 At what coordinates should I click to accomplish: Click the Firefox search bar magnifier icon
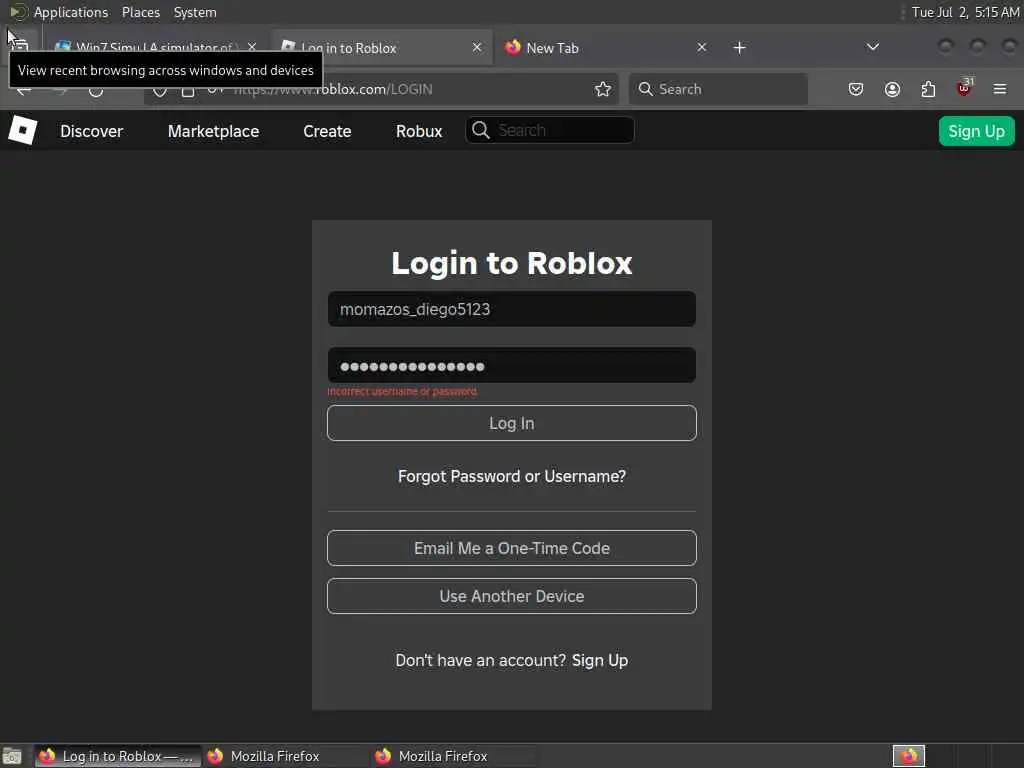[645, 89]
